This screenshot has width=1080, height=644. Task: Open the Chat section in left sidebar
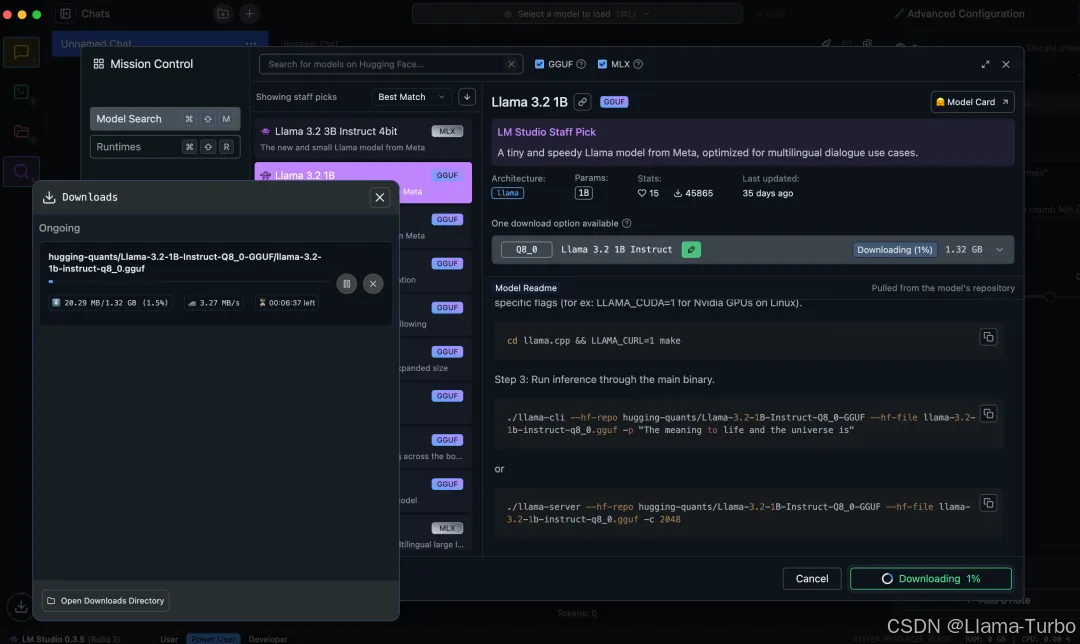[x=21, y=52]
